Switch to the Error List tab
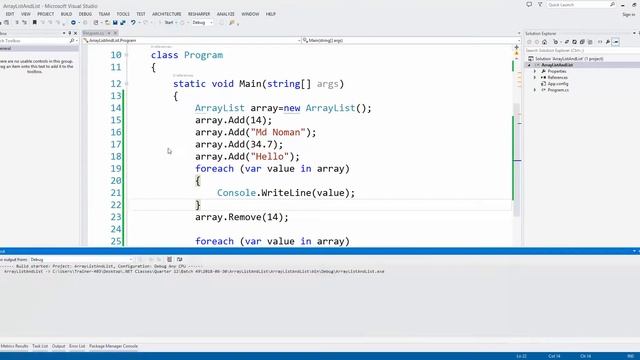The image size is (640, 360). coord(77,346)
